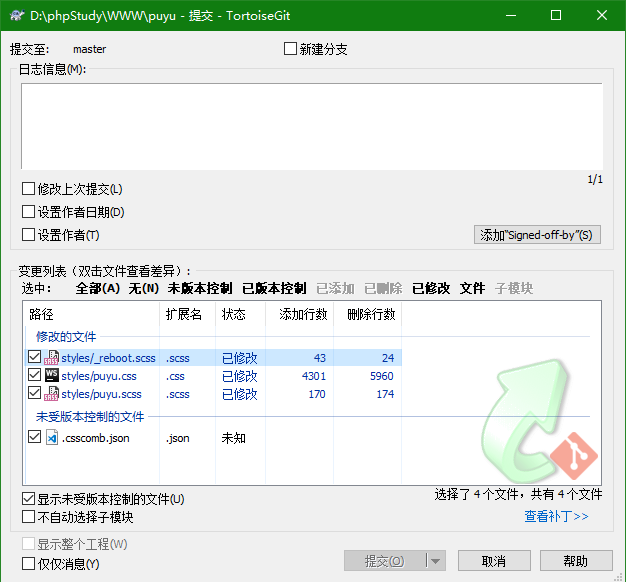Select the styles/puyu.css file name
This screenshot has height=582, width=626.
pos(99,376)
